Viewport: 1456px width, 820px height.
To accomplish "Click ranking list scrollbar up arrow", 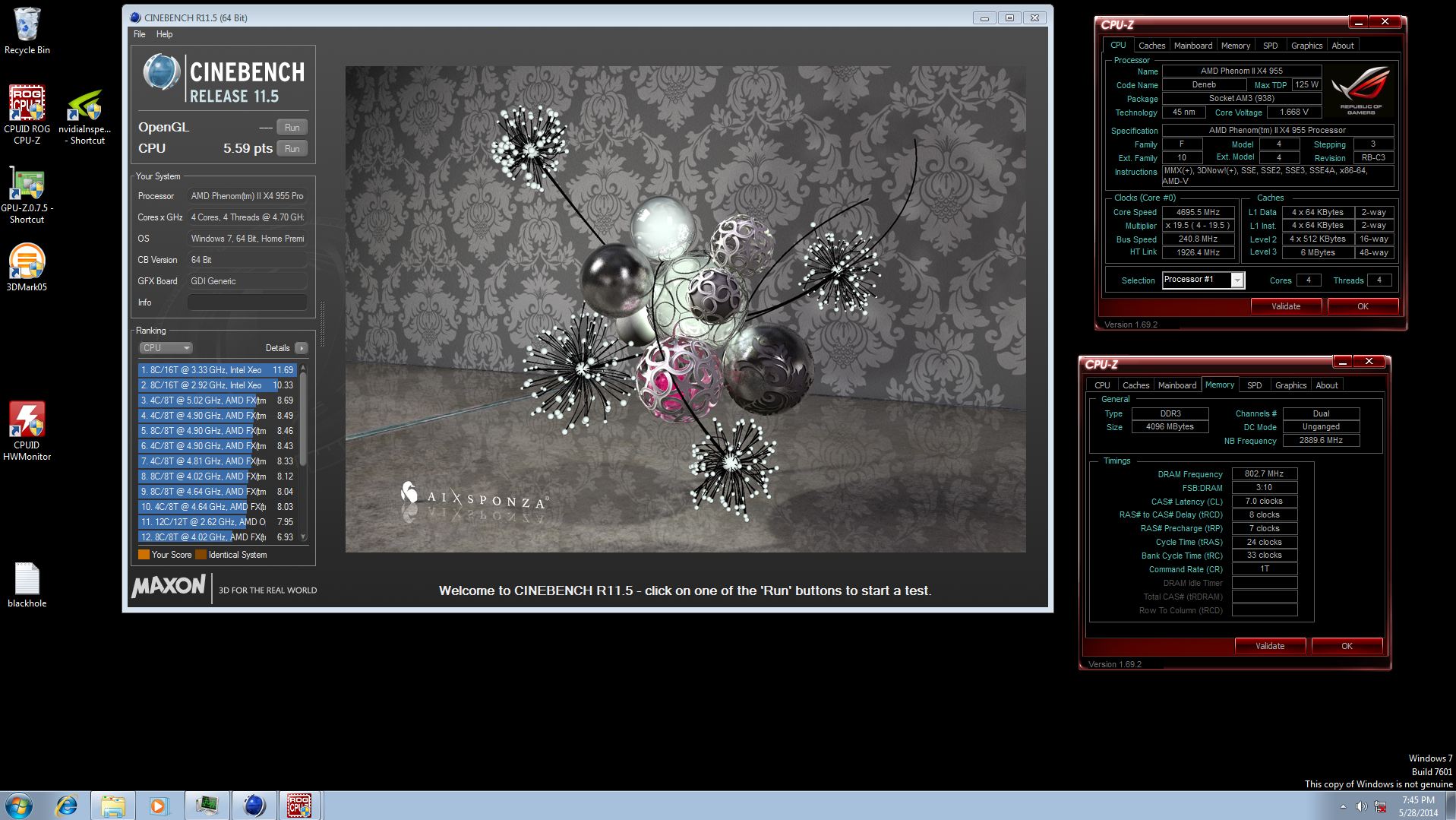I will (304, 369).
